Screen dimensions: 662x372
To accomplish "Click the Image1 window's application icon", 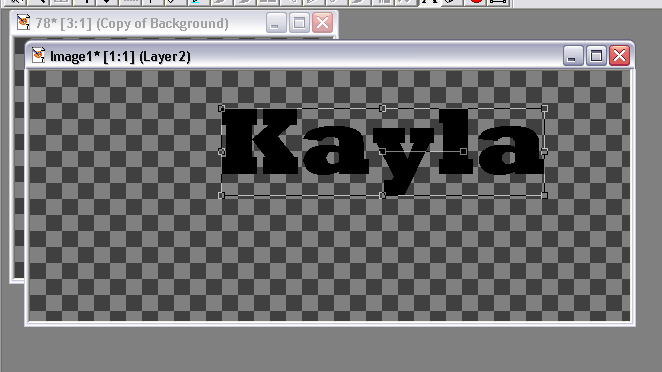I will (38, 55).
